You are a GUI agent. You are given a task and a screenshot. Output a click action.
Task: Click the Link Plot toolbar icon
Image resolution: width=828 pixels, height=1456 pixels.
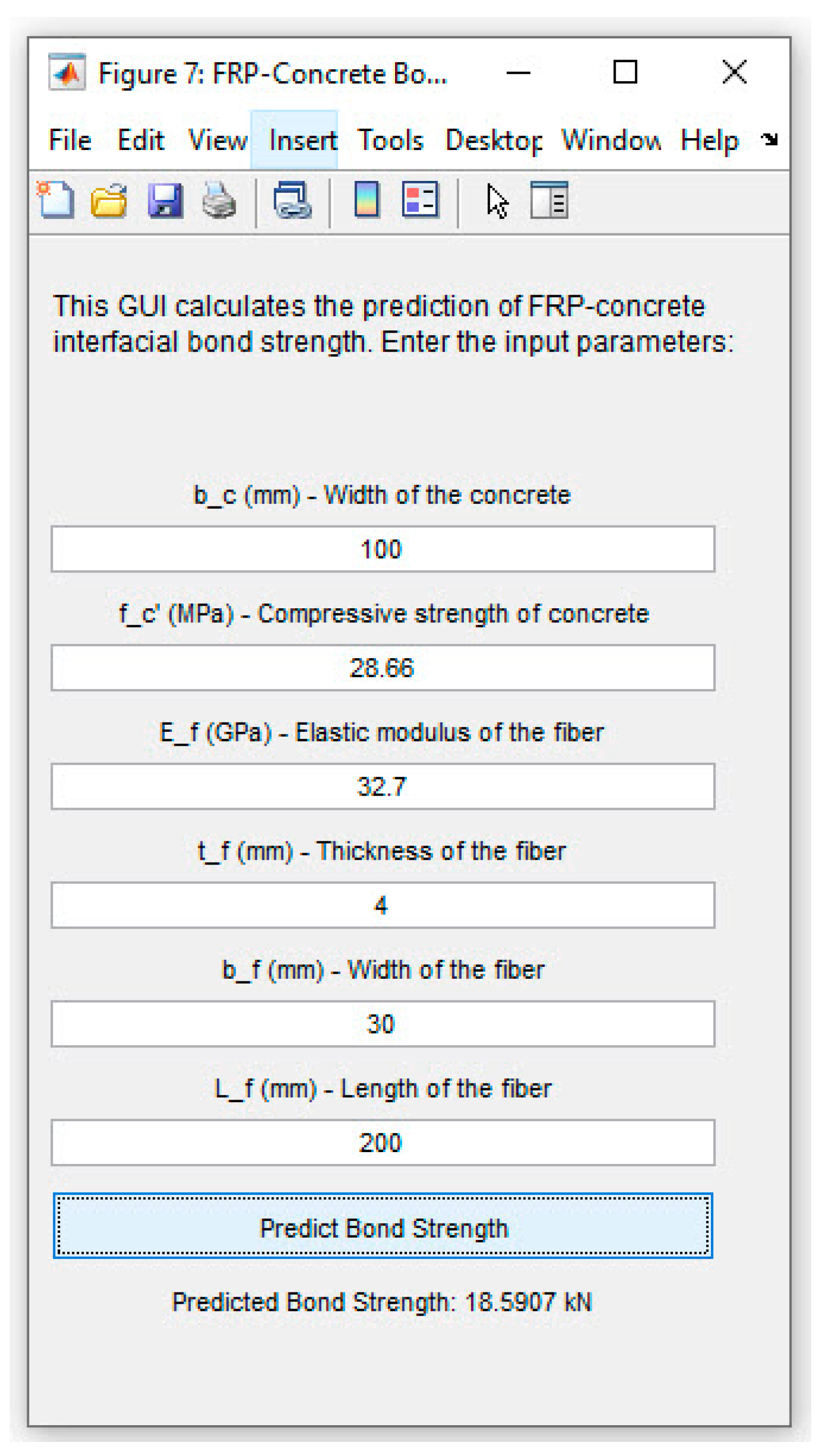coord(292,200)
